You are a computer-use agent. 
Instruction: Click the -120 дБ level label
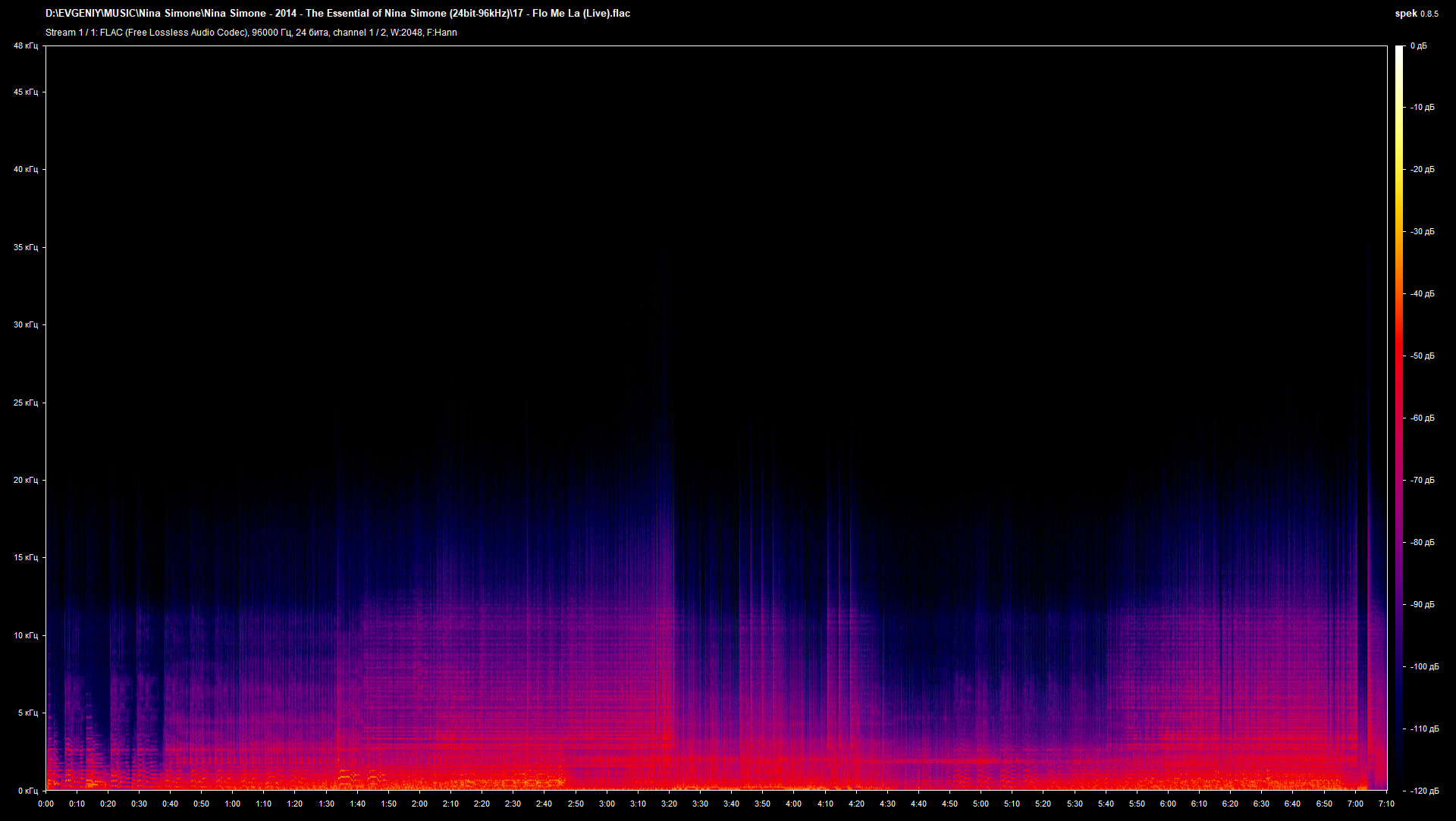click(1425, 791)
